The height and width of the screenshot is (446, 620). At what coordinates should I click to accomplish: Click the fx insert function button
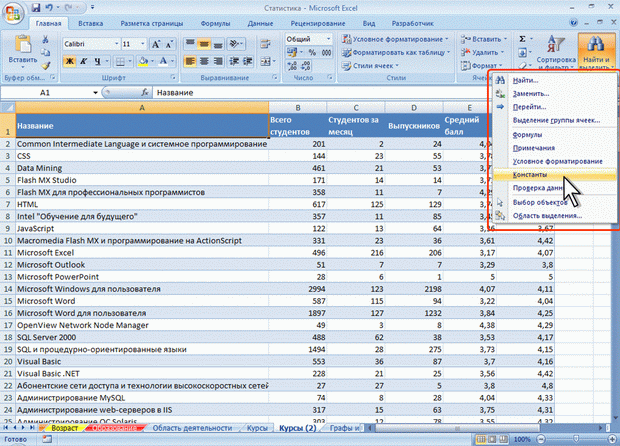tap(145, 93)
